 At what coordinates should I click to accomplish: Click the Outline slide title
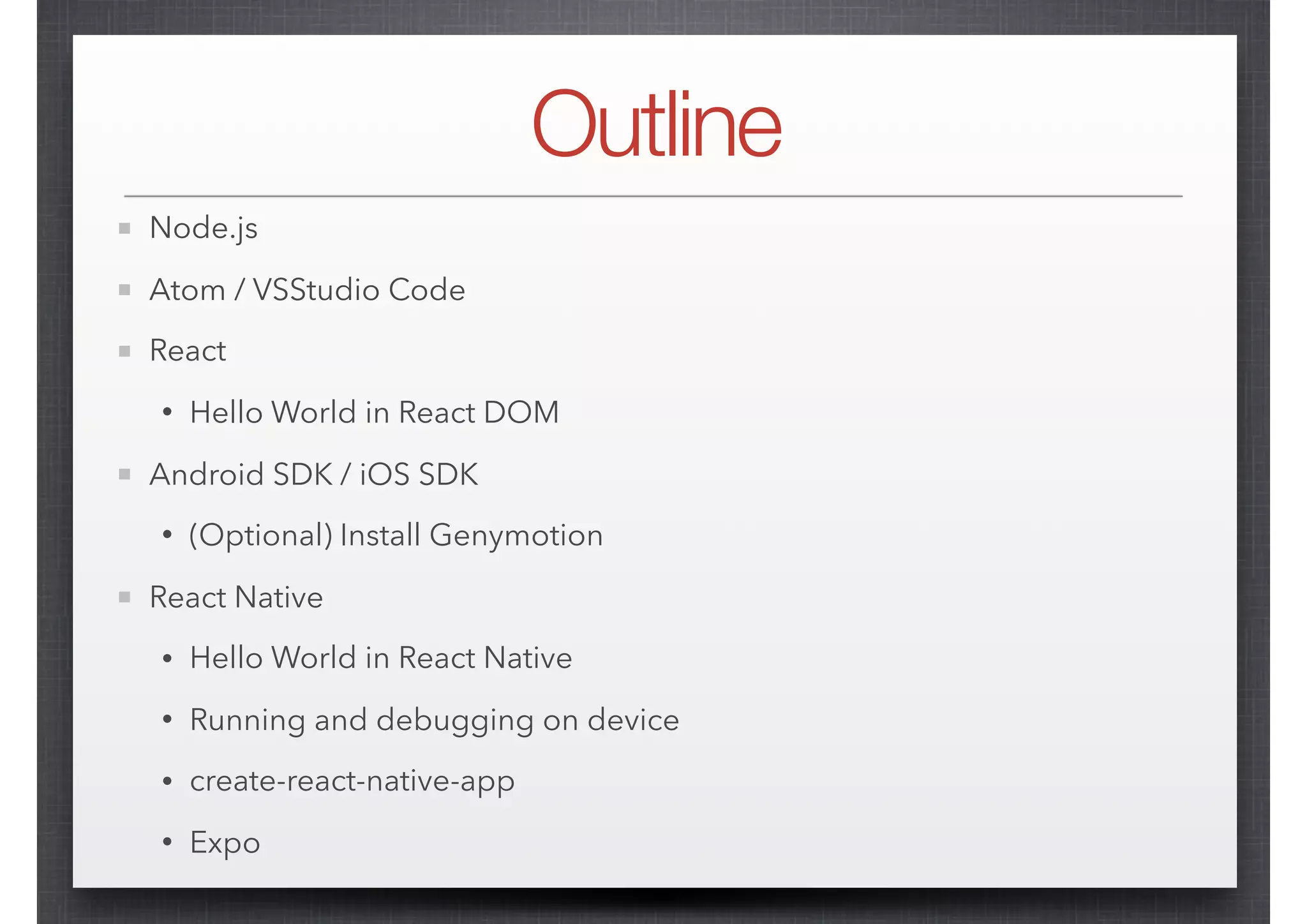tap(657, 124)
